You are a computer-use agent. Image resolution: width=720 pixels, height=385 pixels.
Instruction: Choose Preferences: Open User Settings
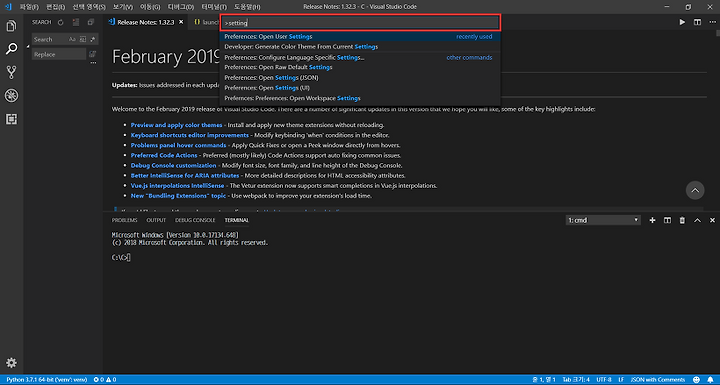point(360,36)
